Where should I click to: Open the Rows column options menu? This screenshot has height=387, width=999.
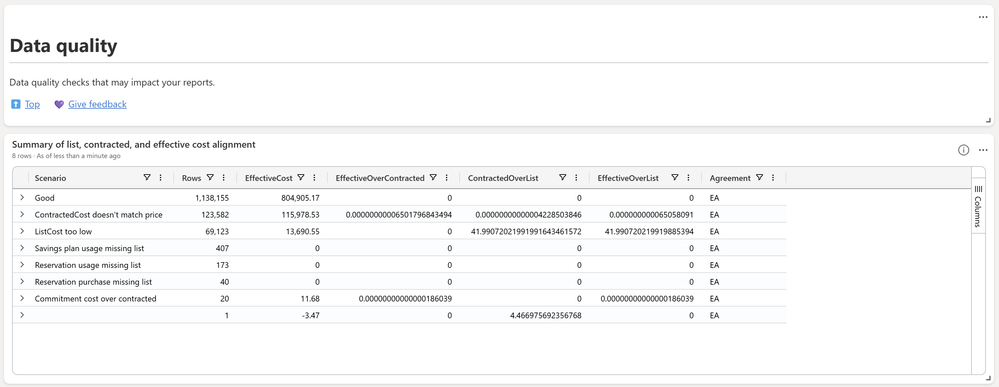[x=224, y=178]
